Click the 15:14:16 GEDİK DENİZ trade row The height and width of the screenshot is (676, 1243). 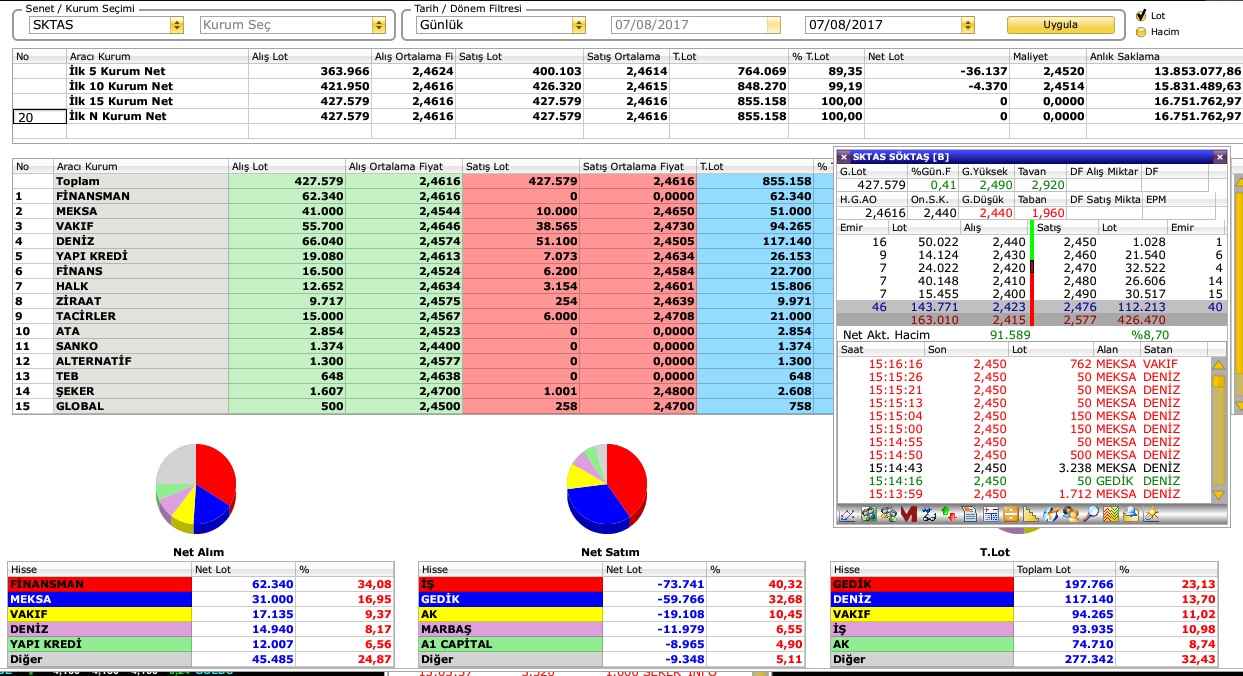coord(1023,481)
